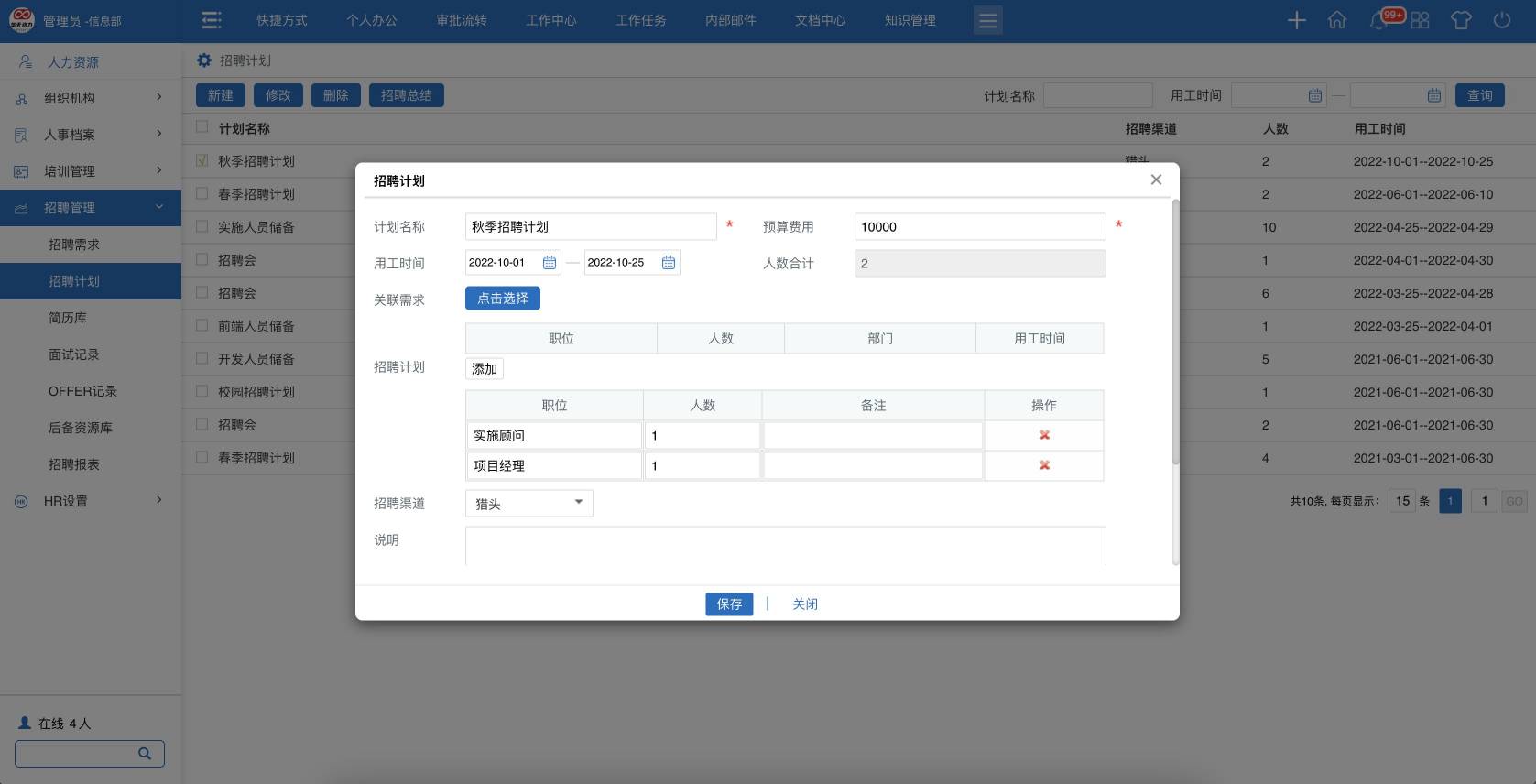Click the 点击选择 button for 关联需求
This screenshot has height=784, width=1536.
pyautogui.click(x=502, y=299)
